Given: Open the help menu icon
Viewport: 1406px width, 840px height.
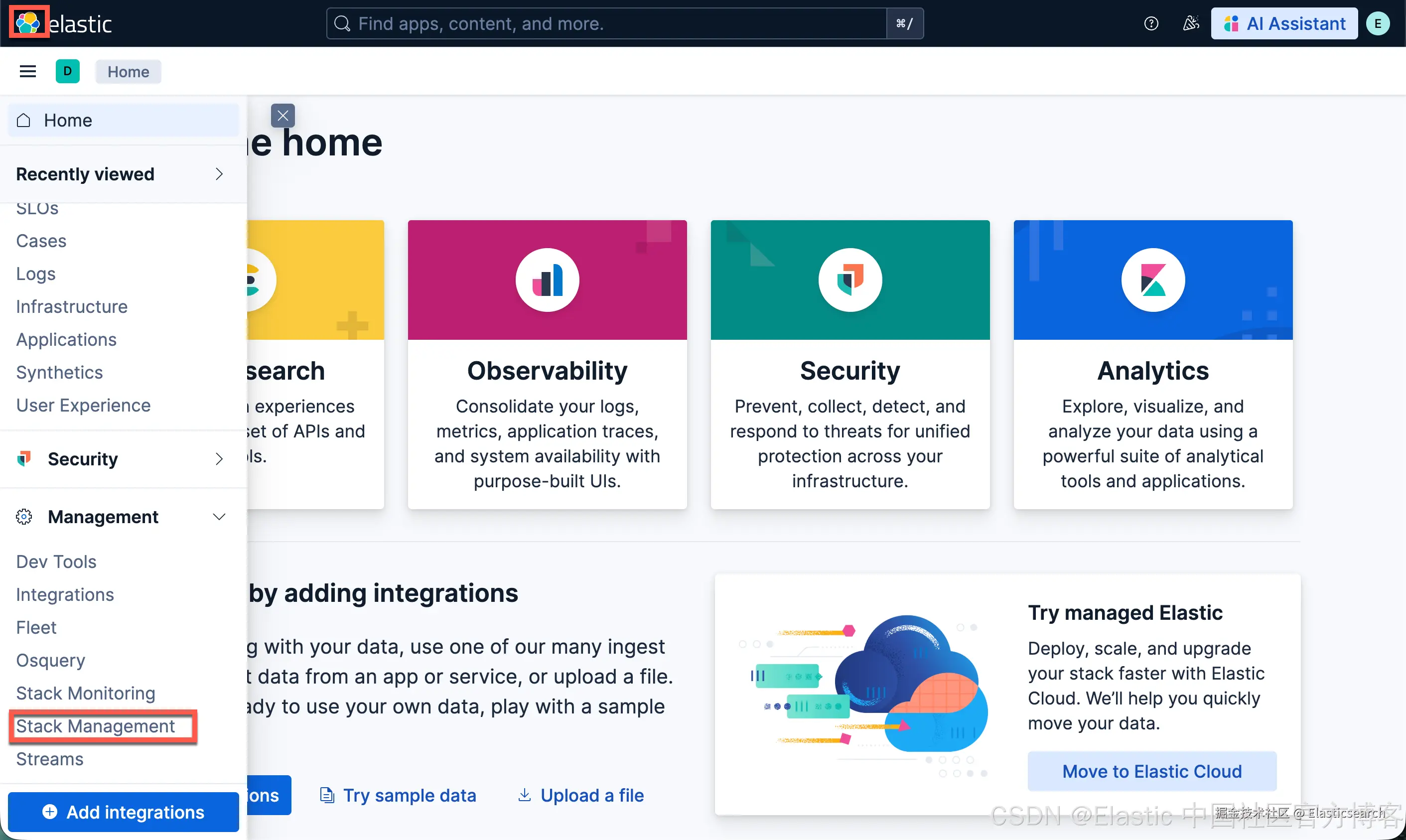Looking at the screenshot, I should click(x=1151, y=23).
